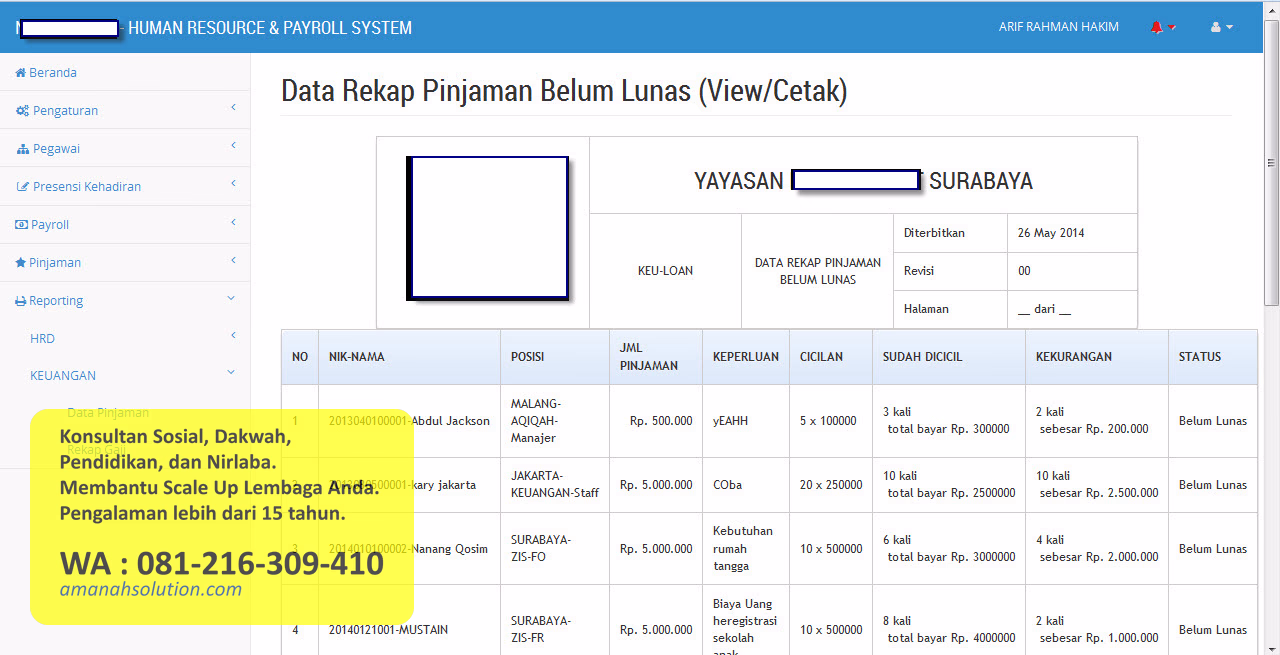Expand the Presensi Kehadiran chevron
1280x655 pixels.
(232, 184)
